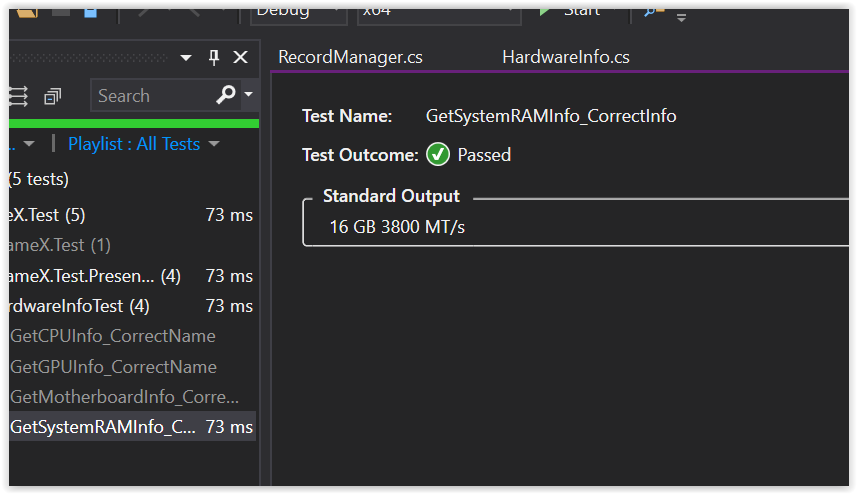Switch to the HardwareInfo.cs tab
Viewport: 857px width, 494px height.
pyautogui.click(x=565, y=57)
